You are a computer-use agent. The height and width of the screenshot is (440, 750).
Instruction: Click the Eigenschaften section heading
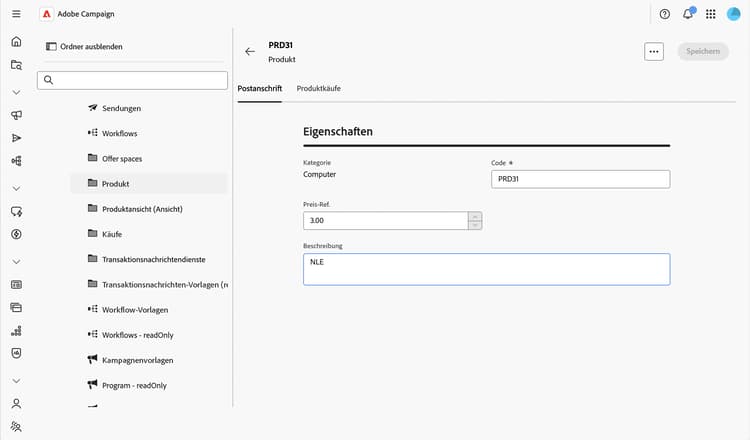click(x=338, y=132)
